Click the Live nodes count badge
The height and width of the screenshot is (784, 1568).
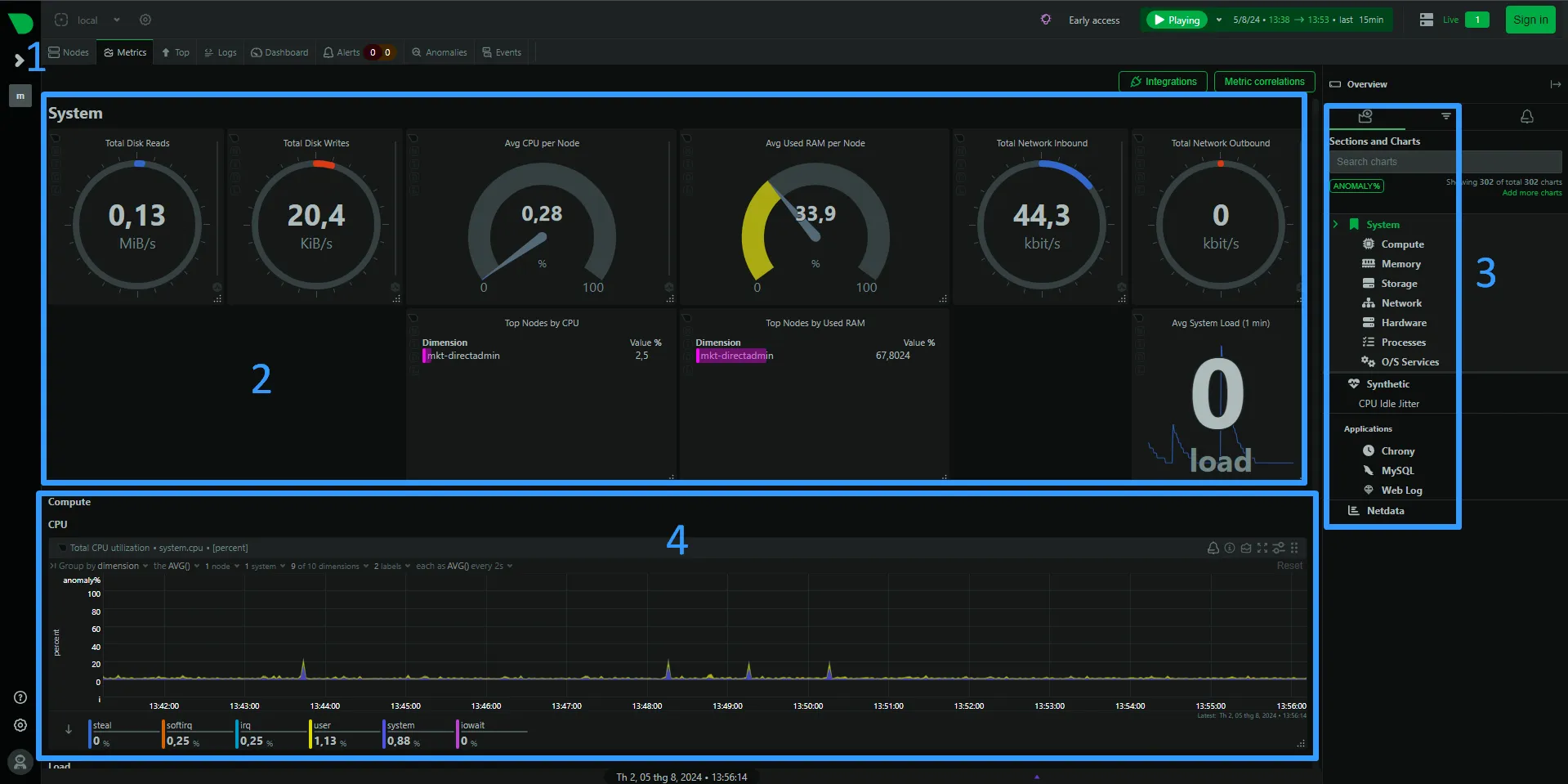pyautogui.click(x=1477, y=20)
